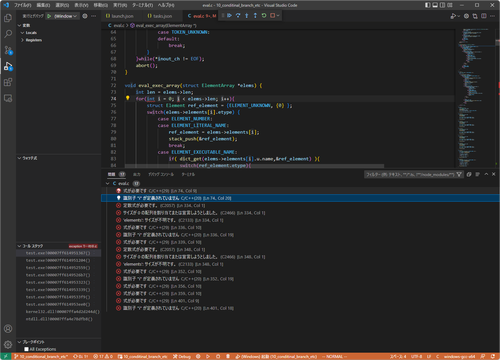Click Git branch name in status bar
500x360 pixels.
(x=41, y=356)
